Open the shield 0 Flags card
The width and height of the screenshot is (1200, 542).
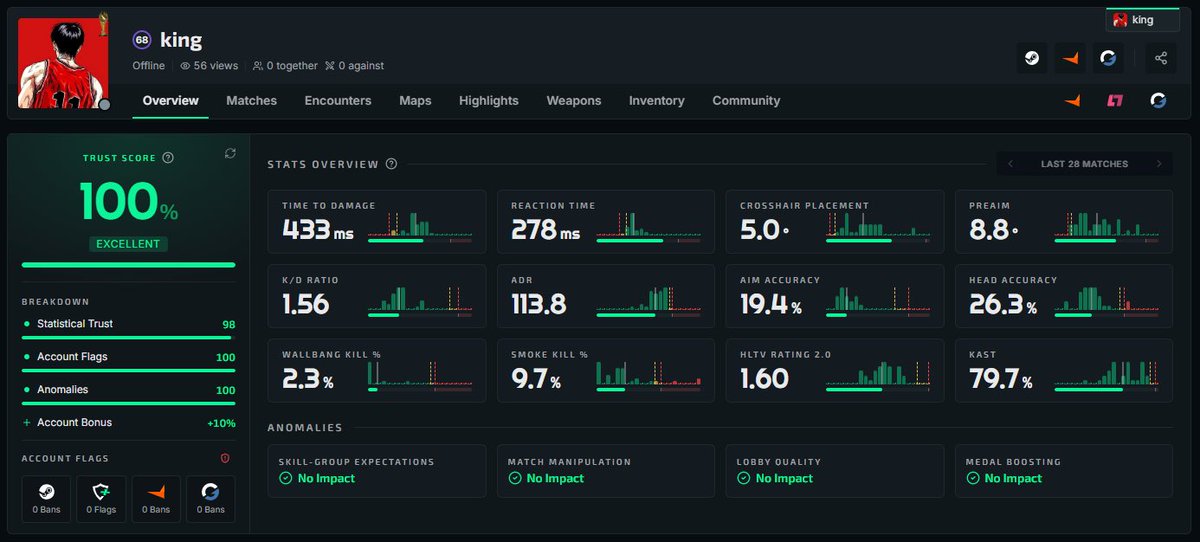pyautogui.click(x=101, y=500)
